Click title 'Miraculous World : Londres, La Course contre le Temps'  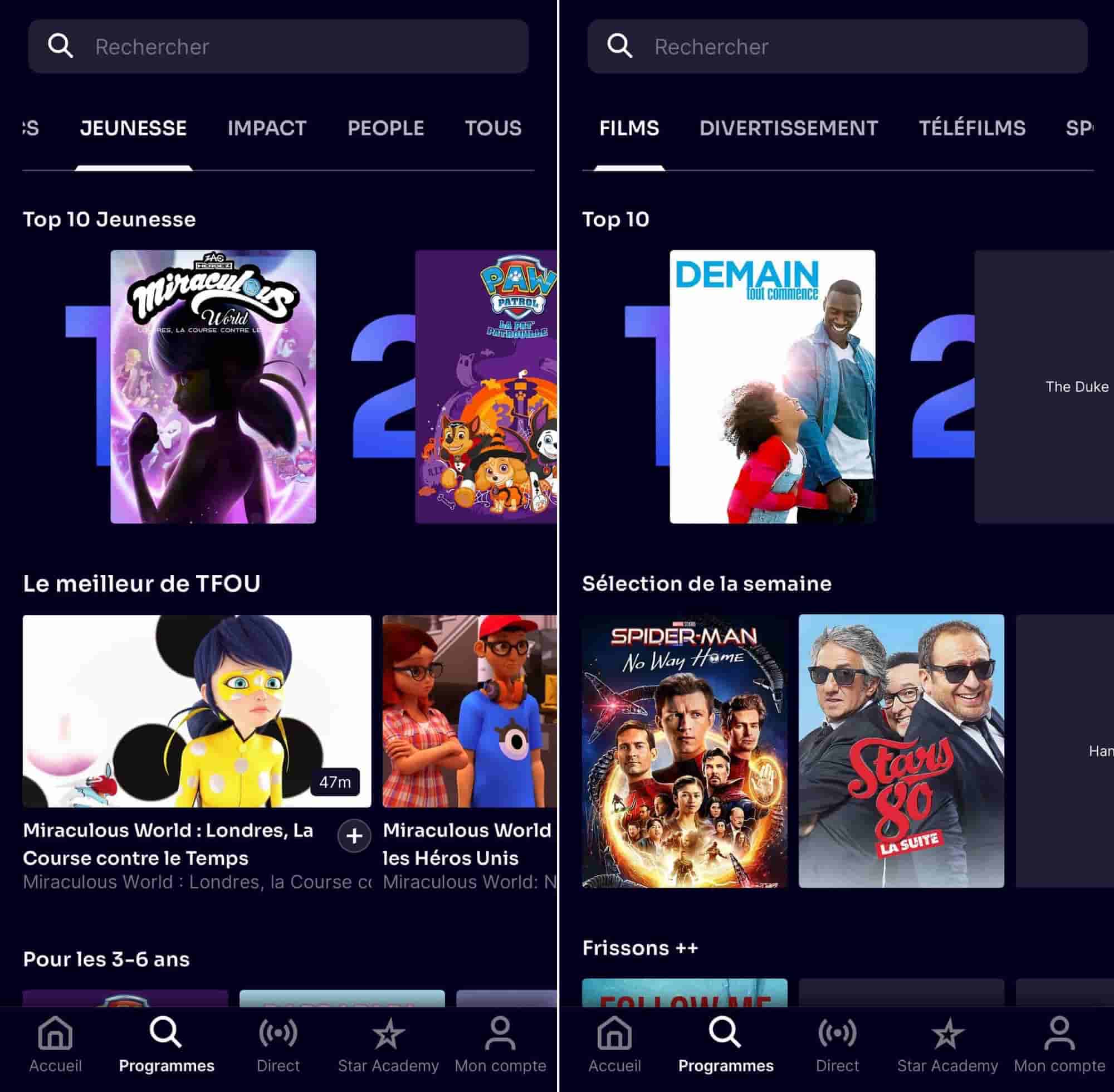tap(168, 844)
